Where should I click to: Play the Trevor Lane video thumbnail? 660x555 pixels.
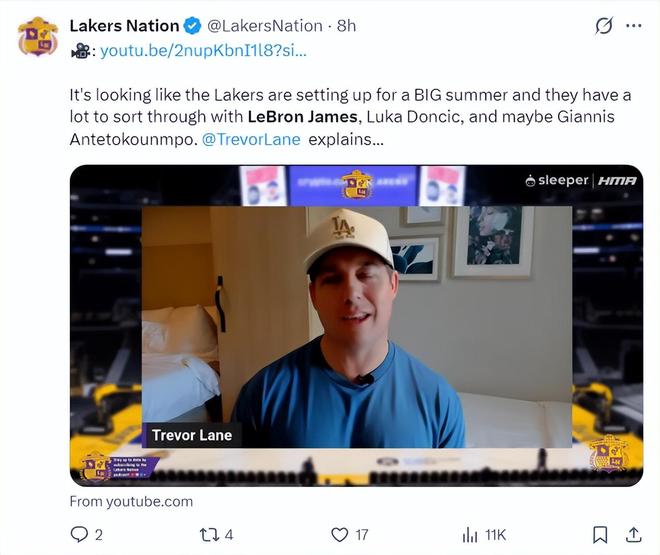pos(356,325)
